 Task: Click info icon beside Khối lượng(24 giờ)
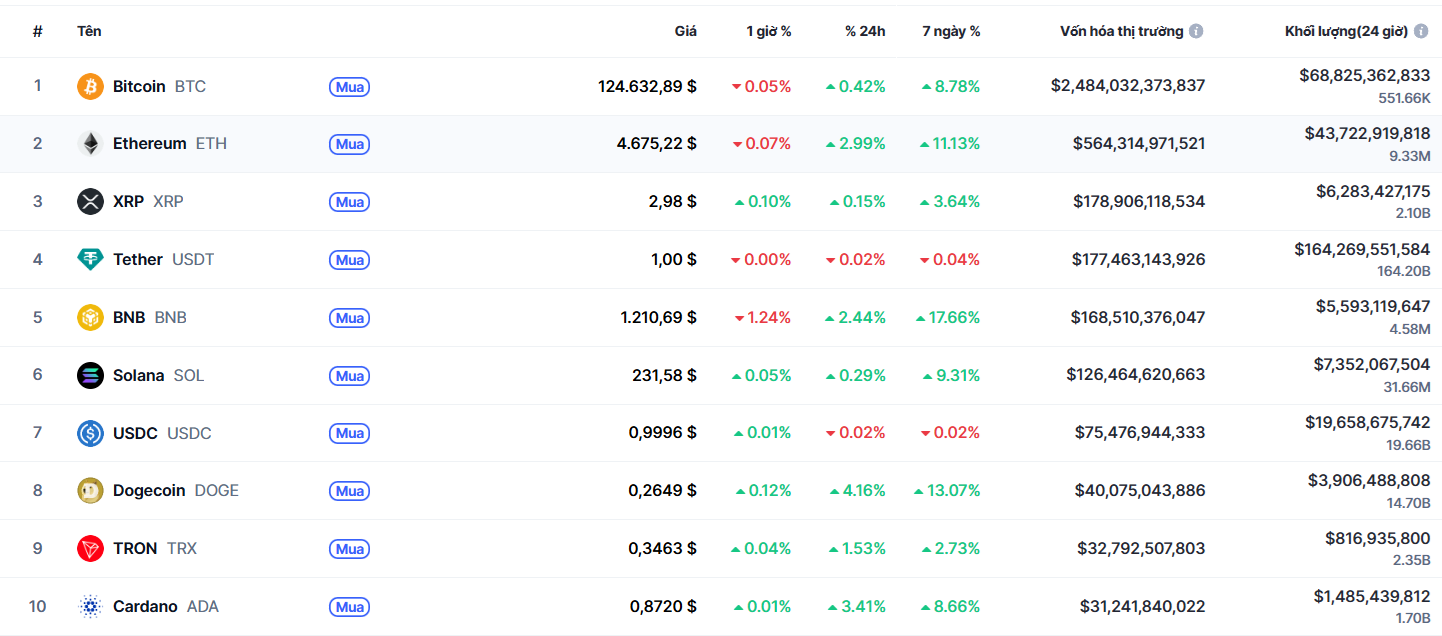tap(1421, 31)
